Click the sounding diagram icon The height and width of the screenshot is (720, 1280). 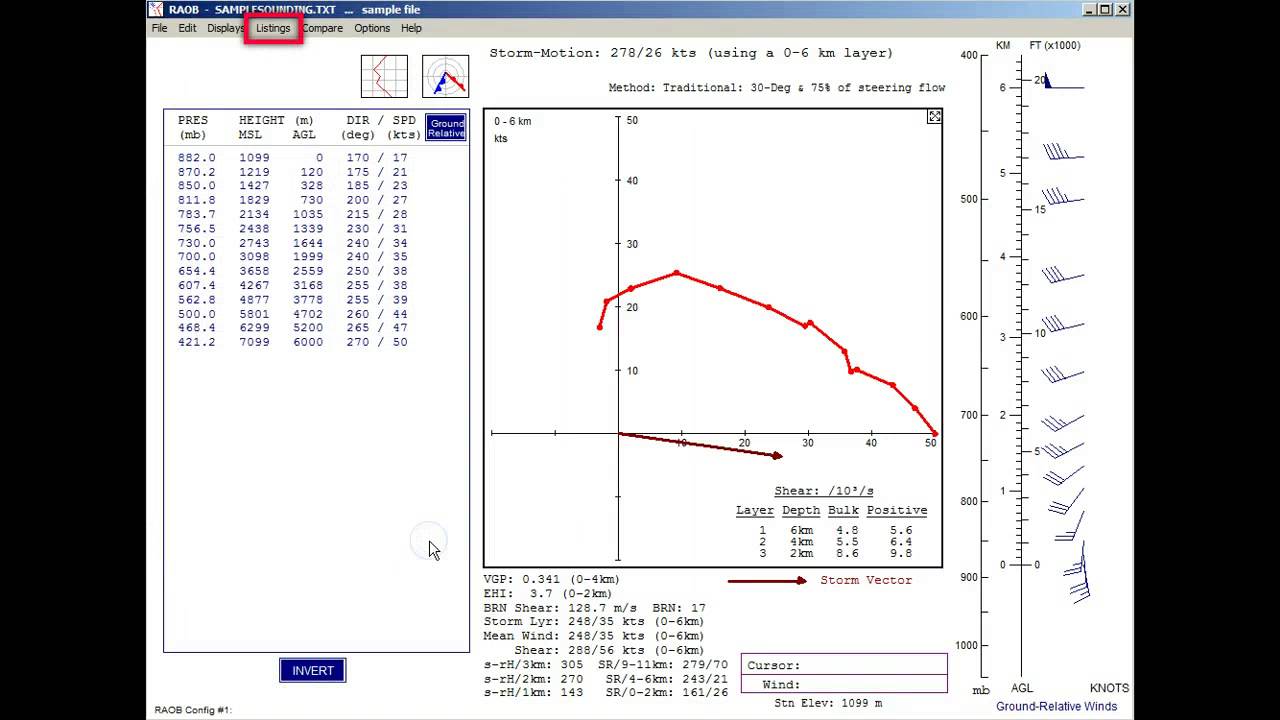pyautogui.click(x=384, y=76)
